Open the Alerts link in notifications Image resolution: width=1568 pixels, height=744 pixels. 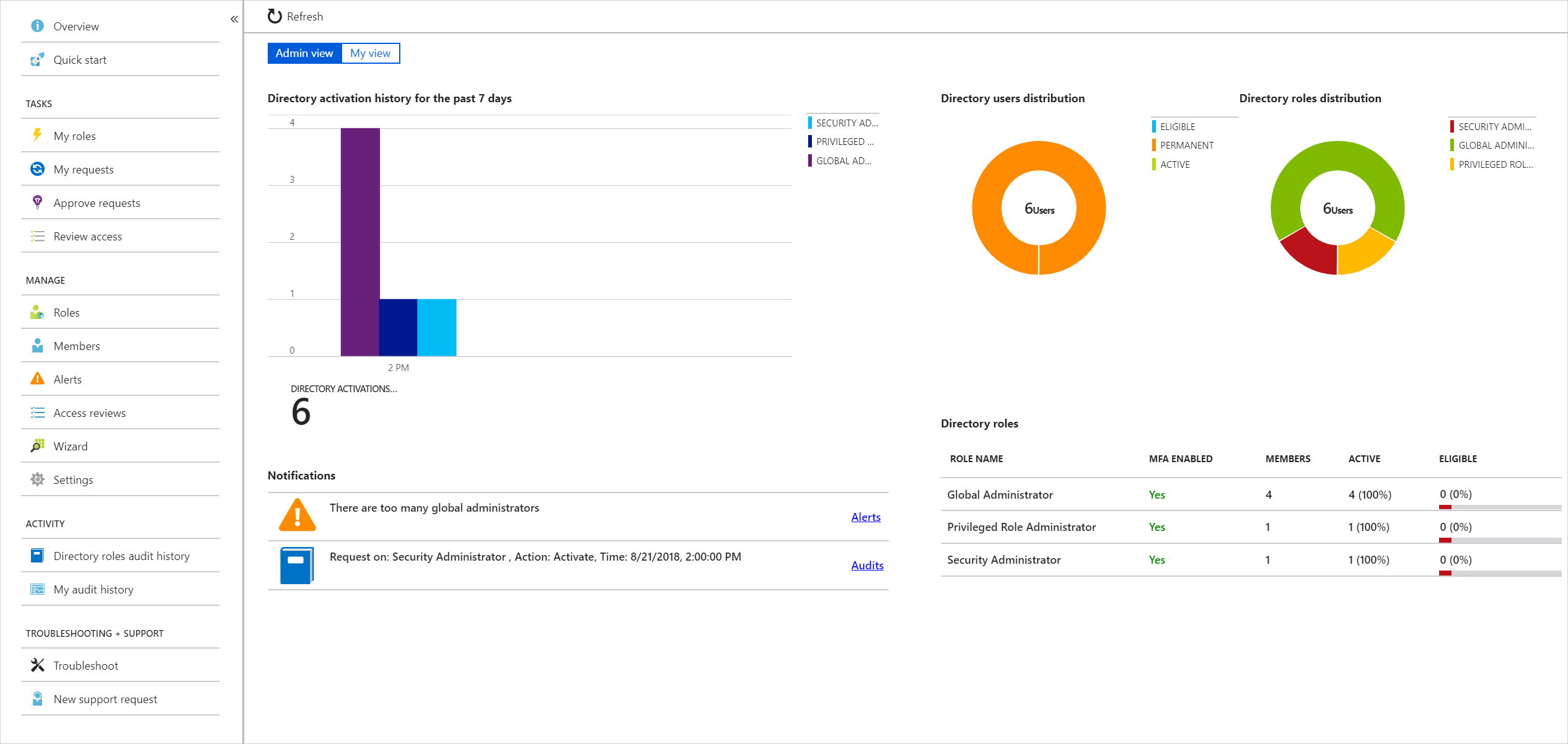(865, 517)
